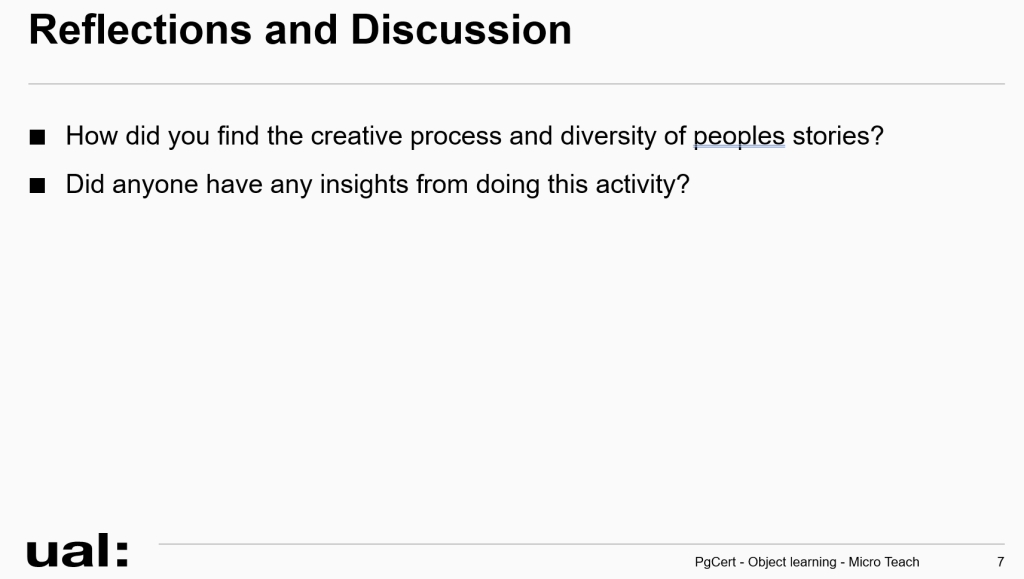Select the first square bullet marker
The image size is (1024, 579).
point(37,137)
